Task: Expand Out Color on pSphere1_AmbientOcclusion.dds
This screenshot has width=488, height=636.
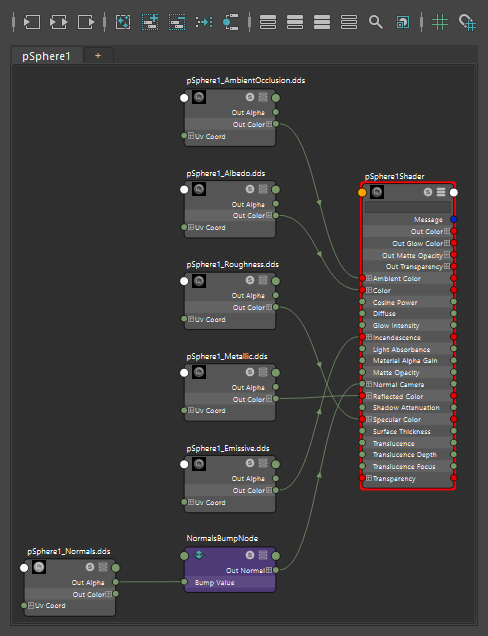Action: coord(269,124)
